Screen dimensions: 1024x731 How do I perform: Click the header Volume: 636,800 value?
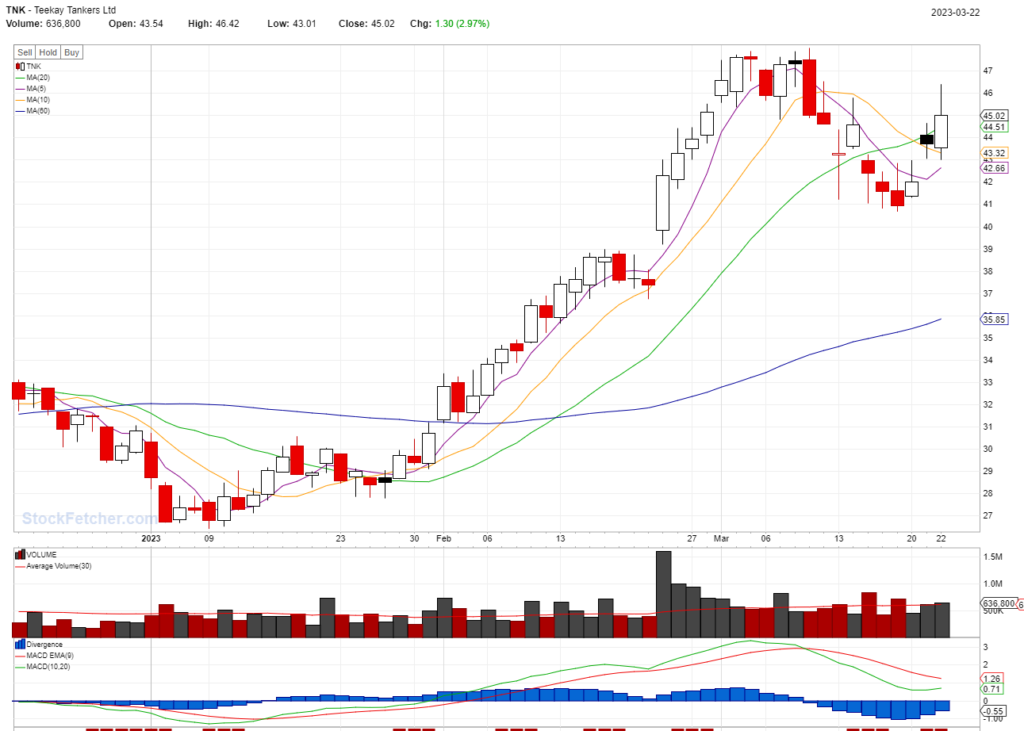pos(43,24)
